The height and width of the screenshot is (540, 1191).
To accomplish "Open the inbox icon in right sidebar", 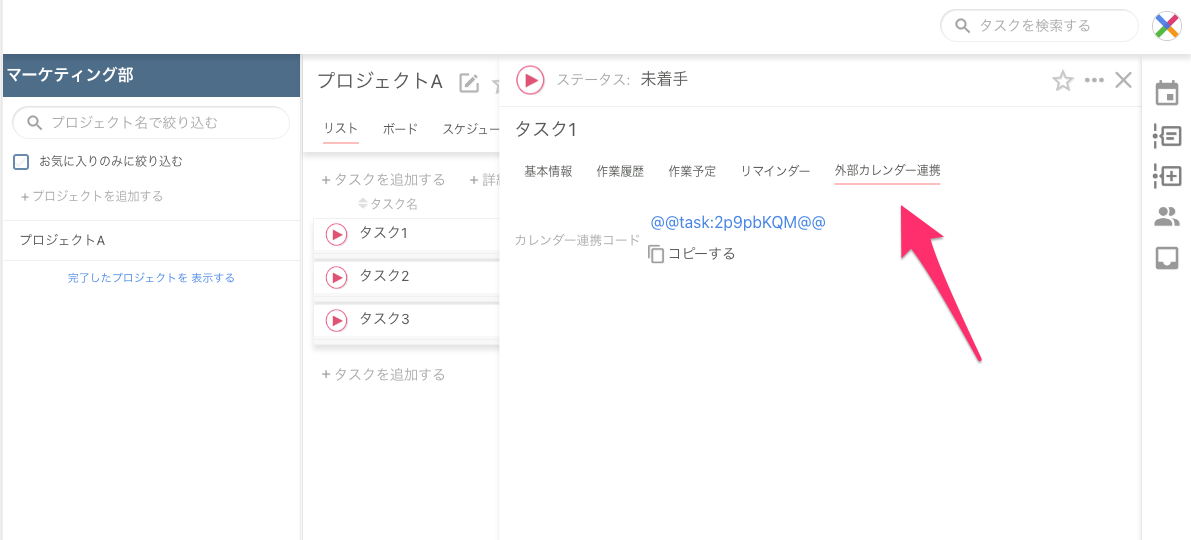I will (1167, 258).
